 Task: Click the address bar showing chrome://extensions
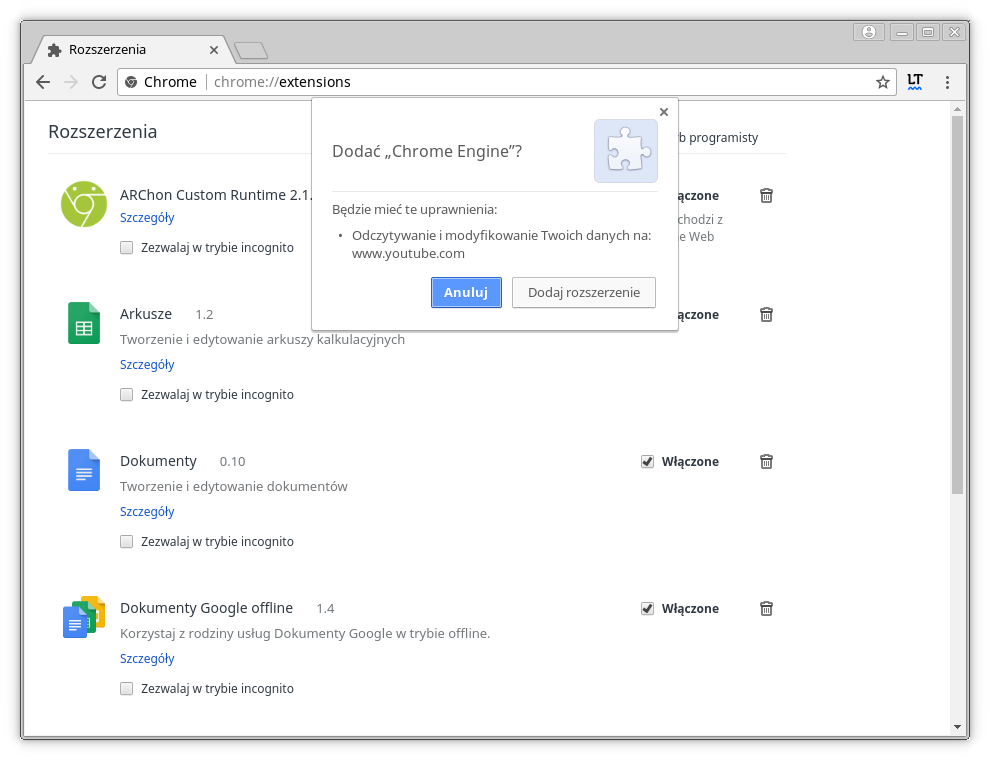(x=506, y=82)
